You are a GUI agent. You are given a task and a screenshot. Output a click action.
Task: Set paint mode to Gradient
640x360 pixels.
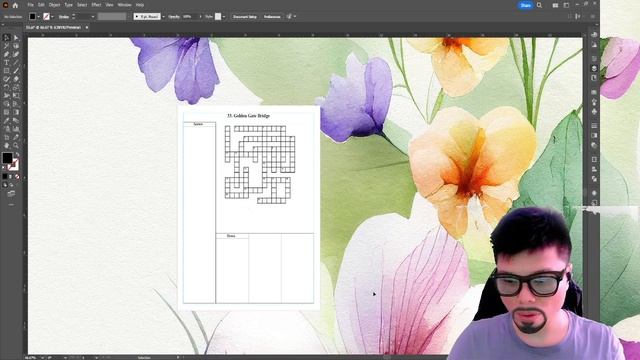click(x=11, y=177)
